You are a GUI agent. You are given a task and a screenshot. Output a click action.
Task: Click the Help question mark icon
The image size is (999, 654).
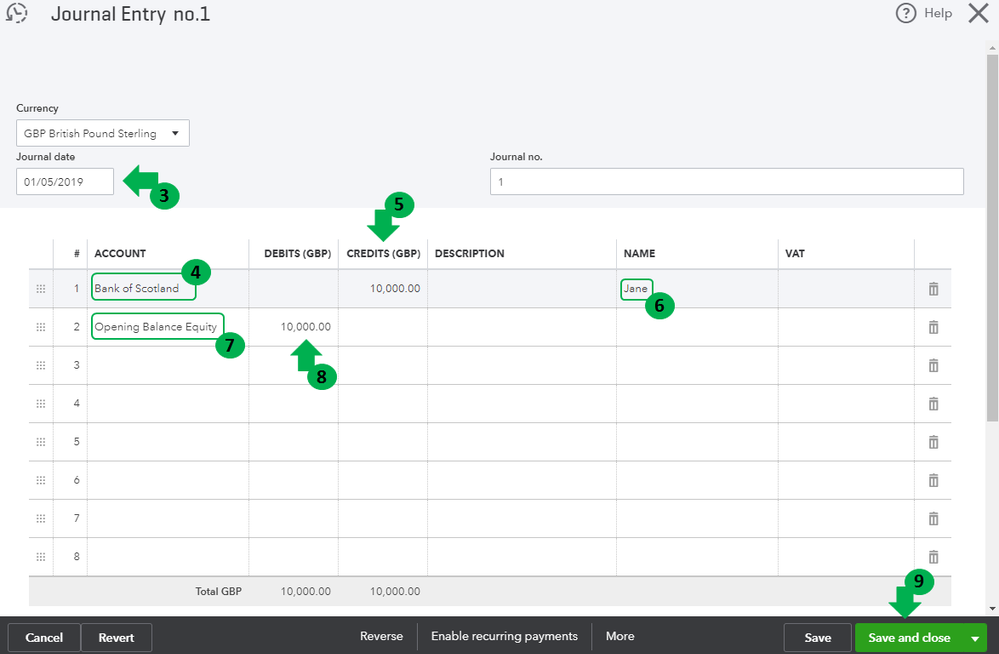906,14
